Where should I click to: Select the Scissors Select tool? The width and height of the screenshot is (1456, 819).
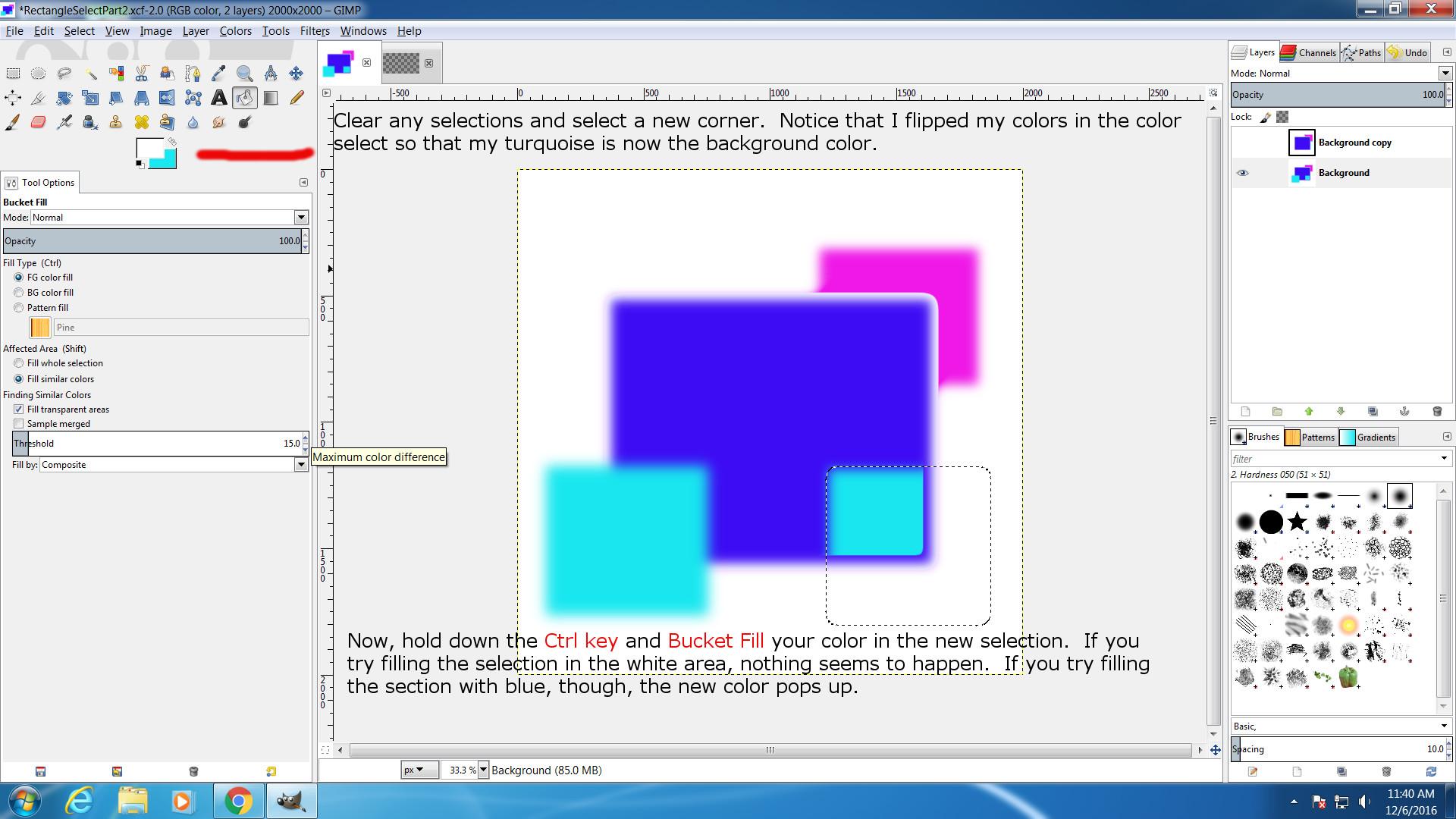pos(142,74)
